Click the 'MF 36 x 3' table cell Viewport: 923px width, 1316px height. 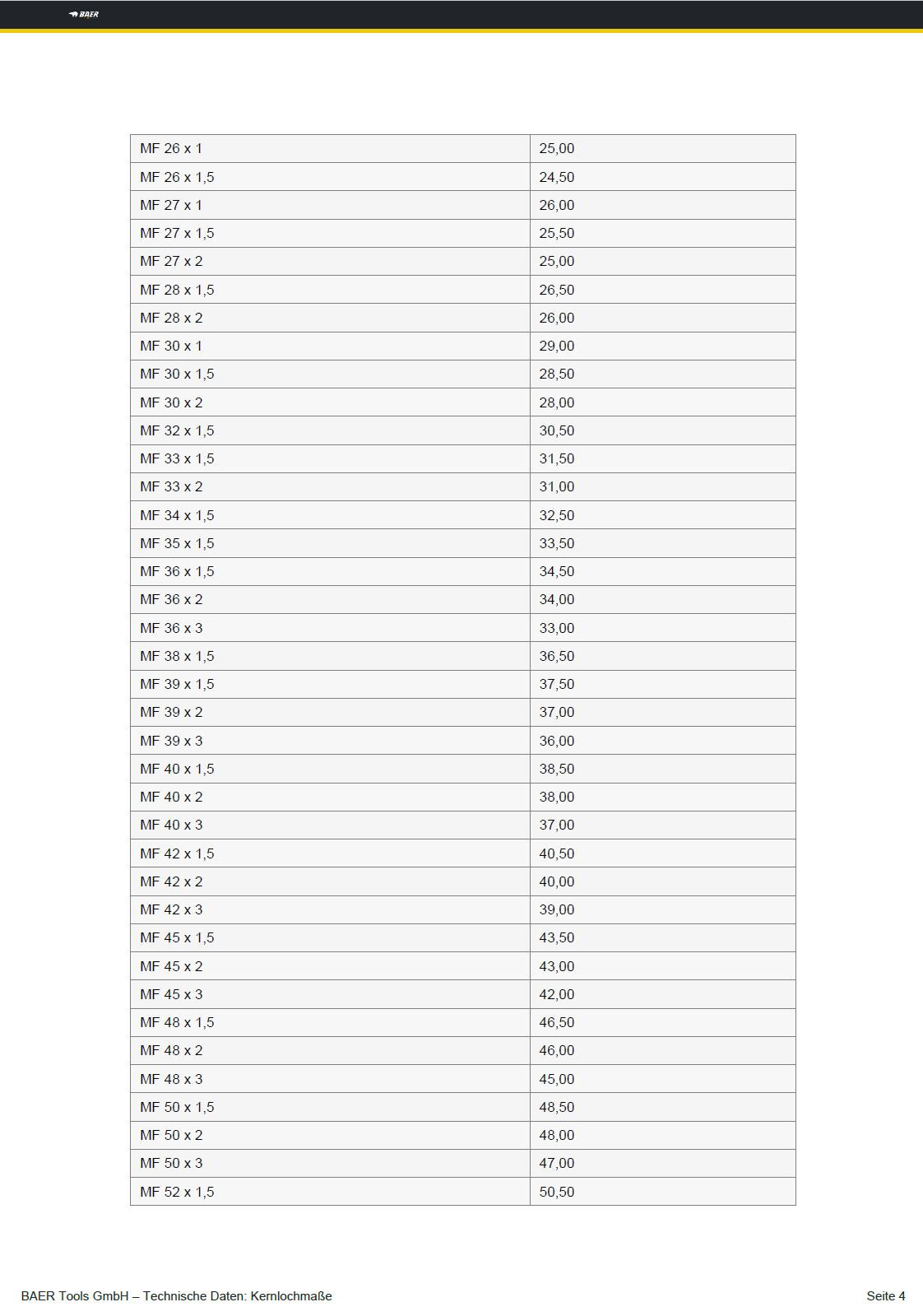[x=171, y=628]
